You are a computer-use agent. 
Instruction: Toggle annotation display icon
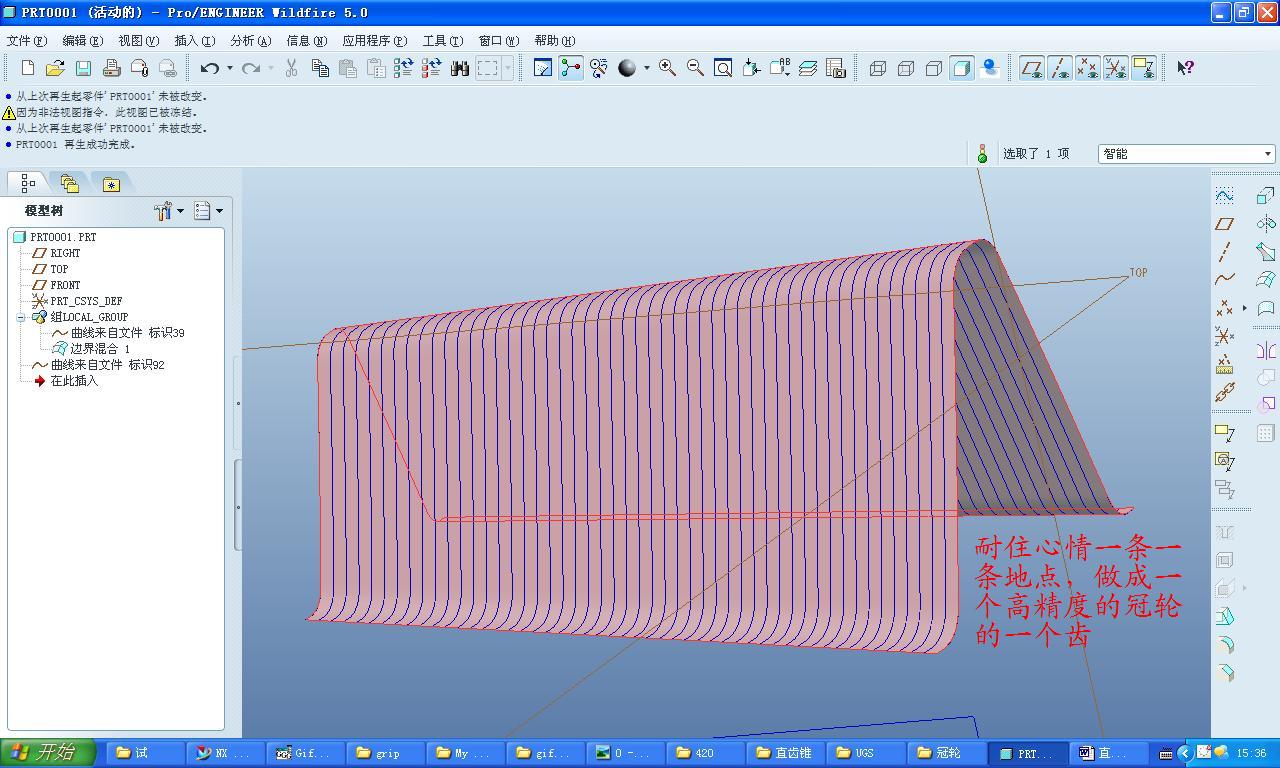[x=1144, y=68]
